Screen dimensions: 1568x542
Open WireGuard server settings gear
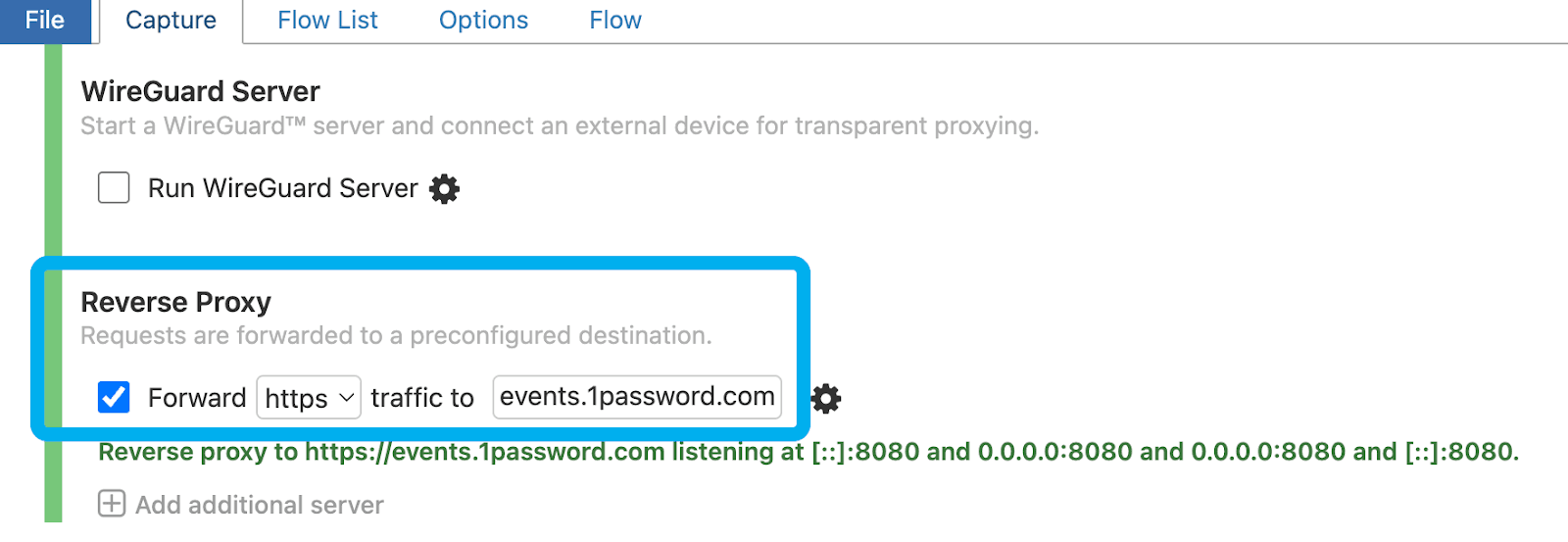coord(445,188)
